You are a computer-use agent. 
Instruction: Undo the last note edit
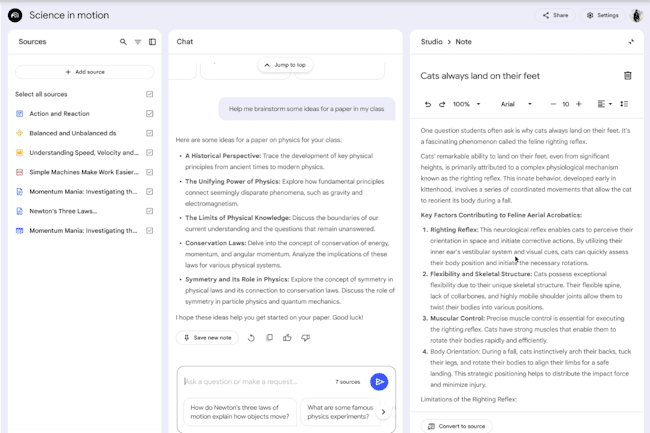(428, 104)
